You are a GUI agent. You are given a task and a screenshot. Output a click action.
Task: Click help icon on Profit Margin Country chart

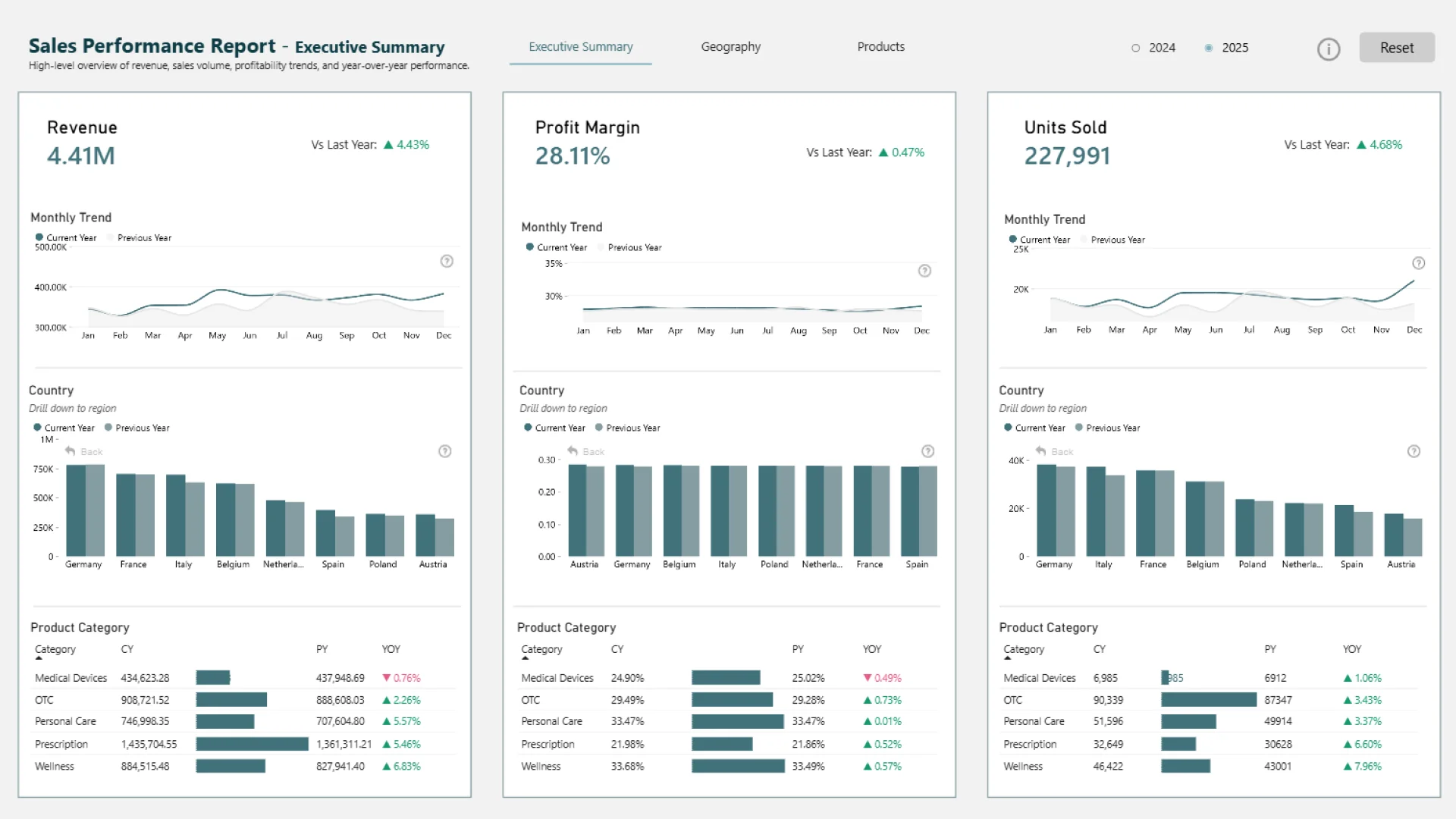pos(927,451)
